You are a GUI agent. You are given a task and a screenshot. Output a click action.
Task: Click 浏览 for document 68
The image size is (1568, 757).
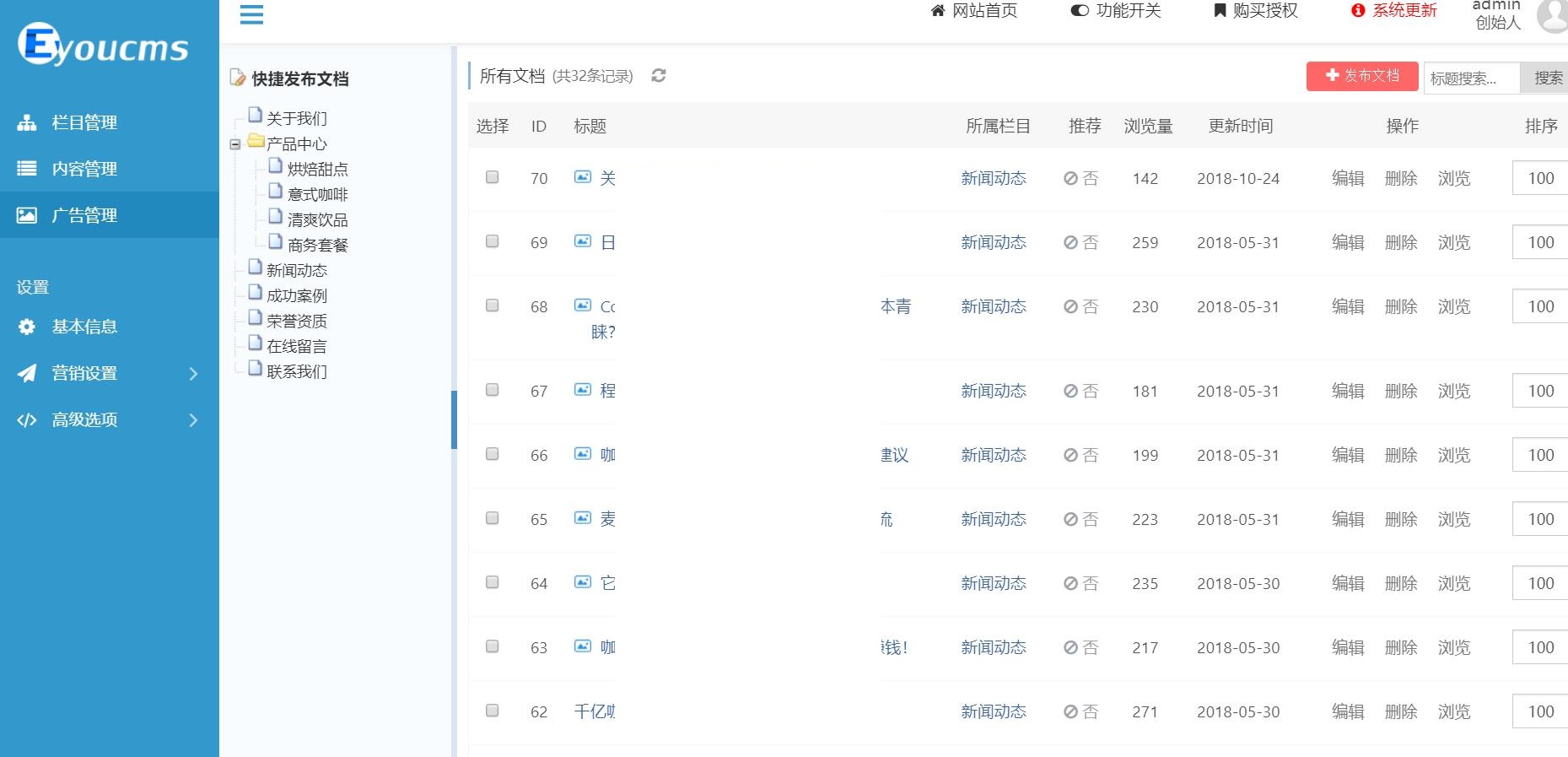(1454, 306)
